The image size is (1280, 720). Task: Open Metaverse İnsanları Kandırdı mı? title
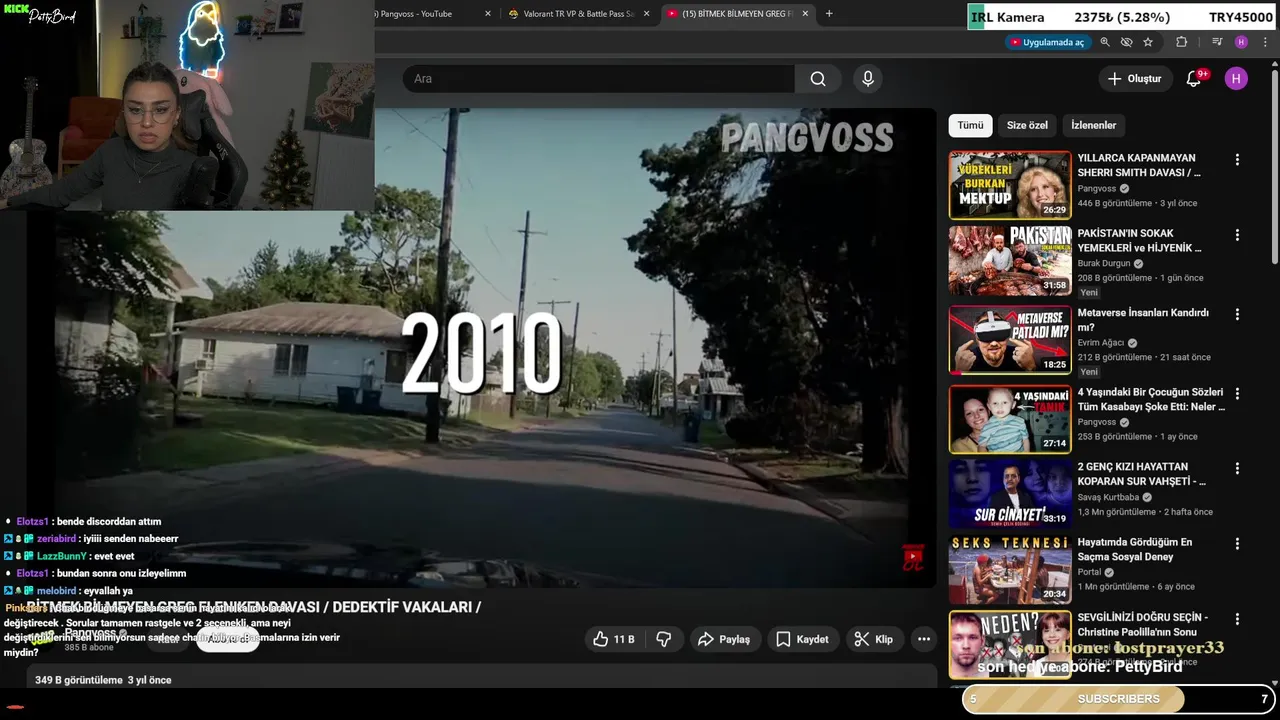click(x=1143, y=320)
